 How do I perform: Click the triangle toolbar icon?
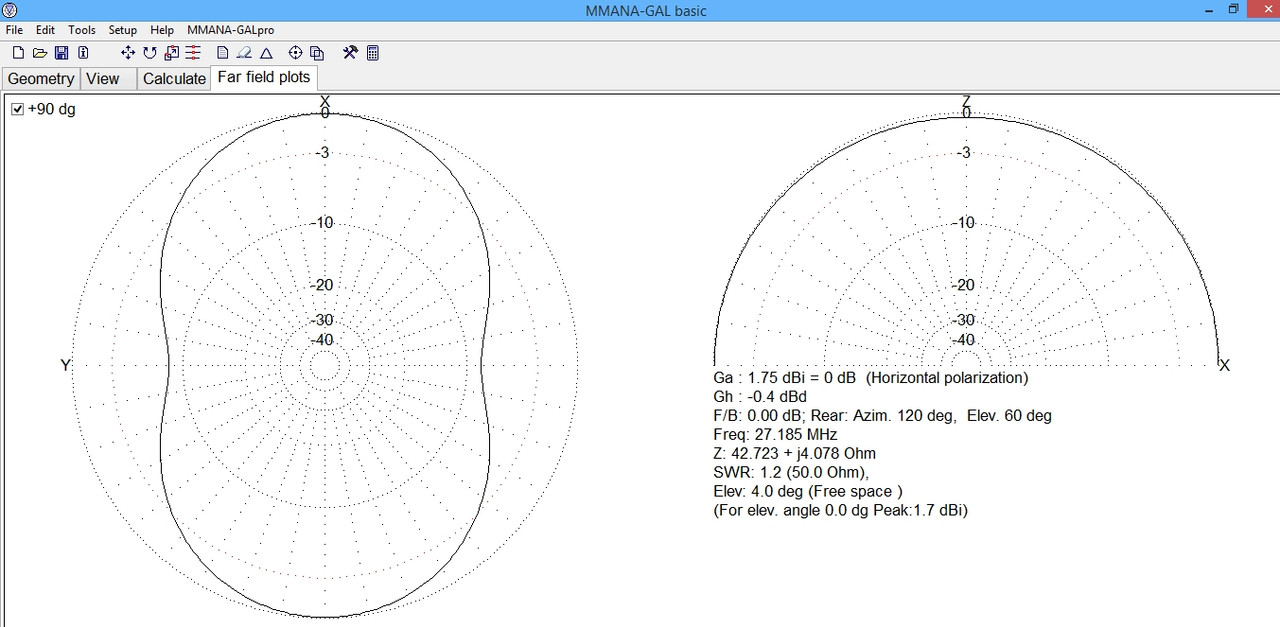(266, 53)
